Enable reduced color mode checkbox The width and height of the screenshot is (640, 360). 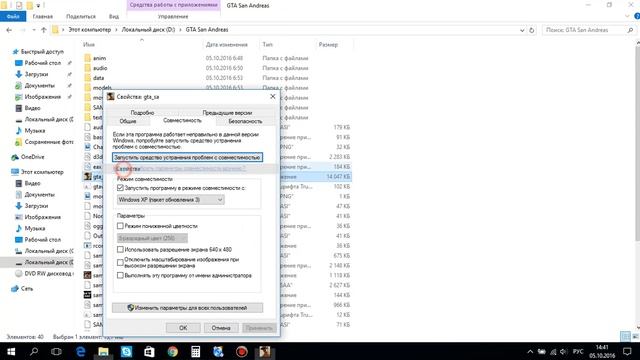click(x=120, y=226)
